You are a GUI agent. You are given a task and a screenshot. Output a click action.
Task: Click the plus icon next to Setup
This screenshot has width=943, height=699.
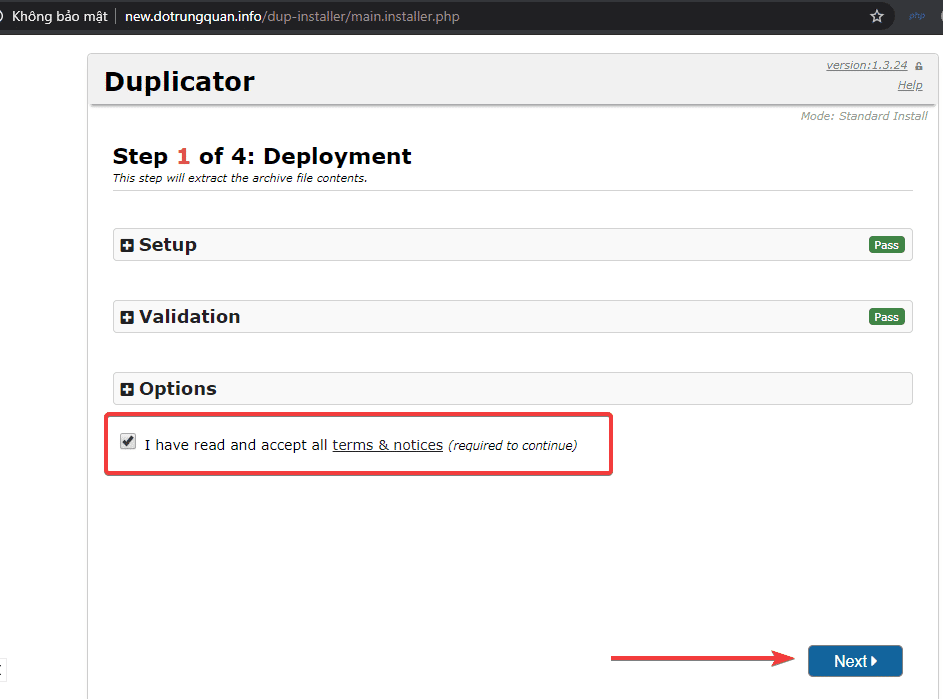pyautogui.click(x=127, y=246)
